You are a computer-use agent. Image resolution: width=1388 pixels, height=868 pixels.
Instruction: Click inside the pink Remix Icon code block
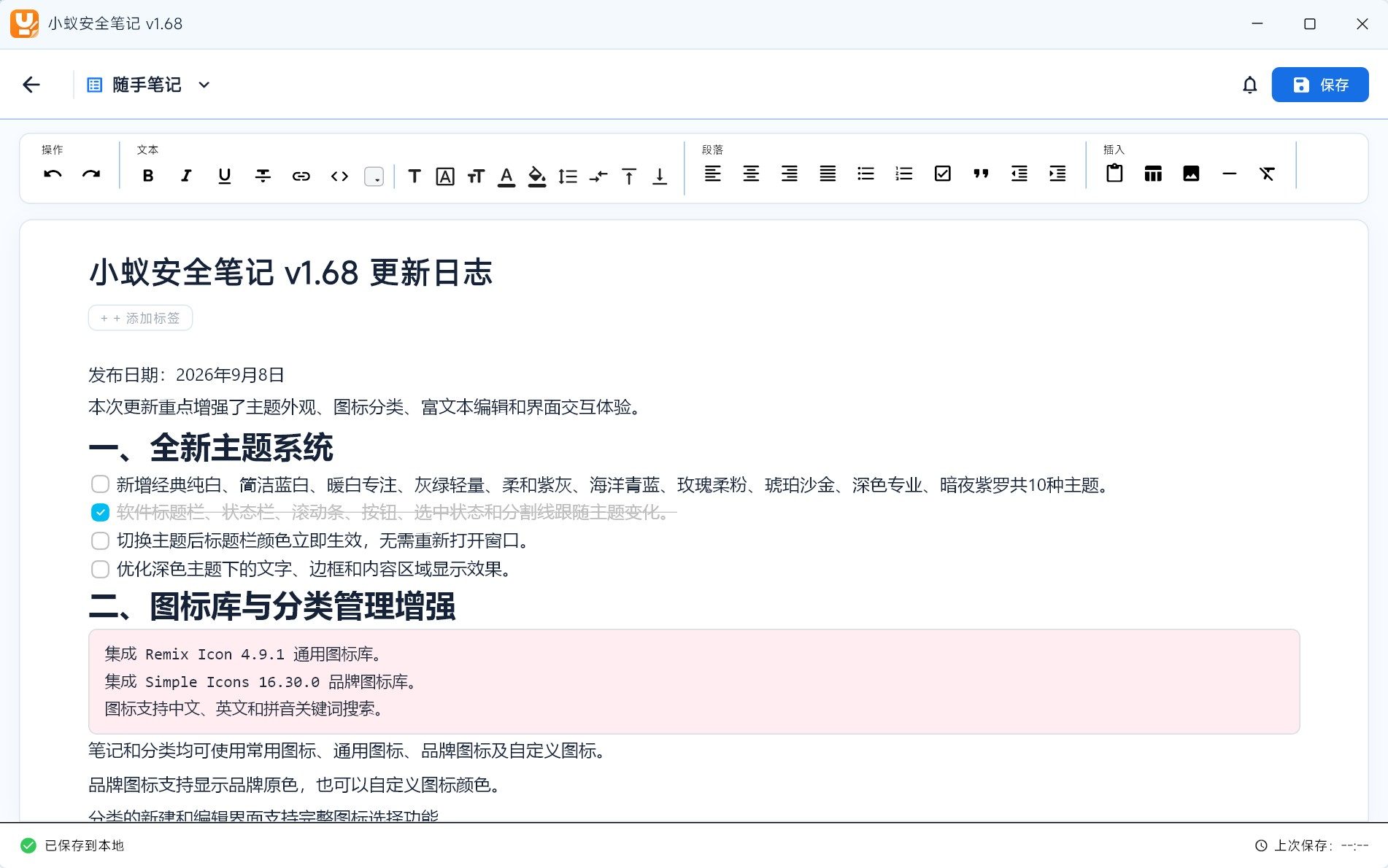click(x=694, y=681)
